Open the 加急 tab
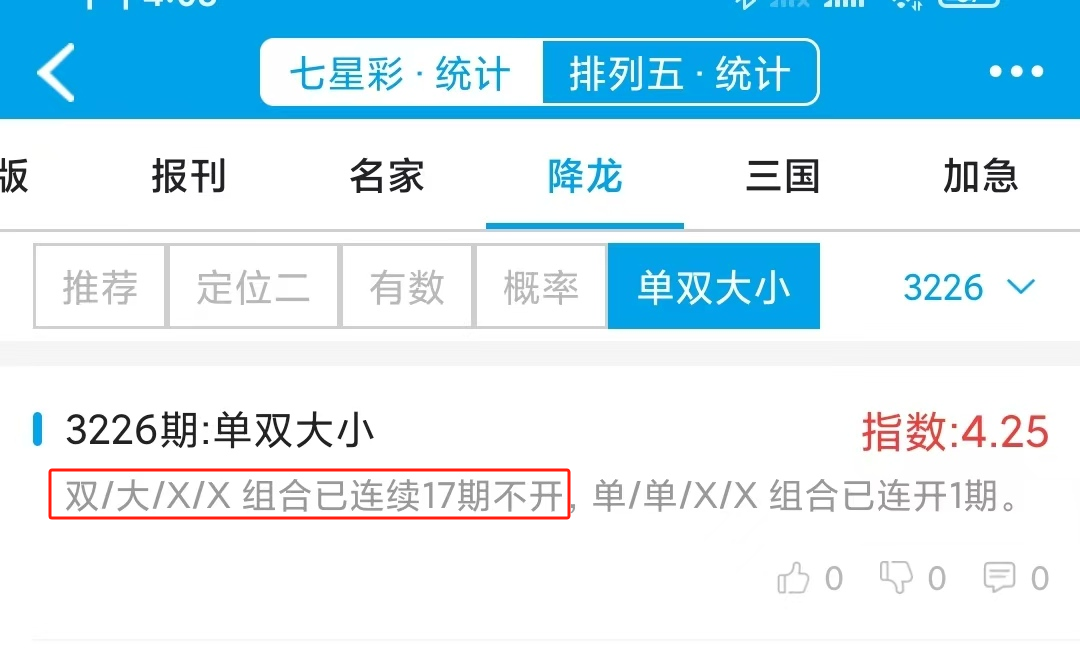Screen dimensions: 1080x660 (x=980, y=176)
